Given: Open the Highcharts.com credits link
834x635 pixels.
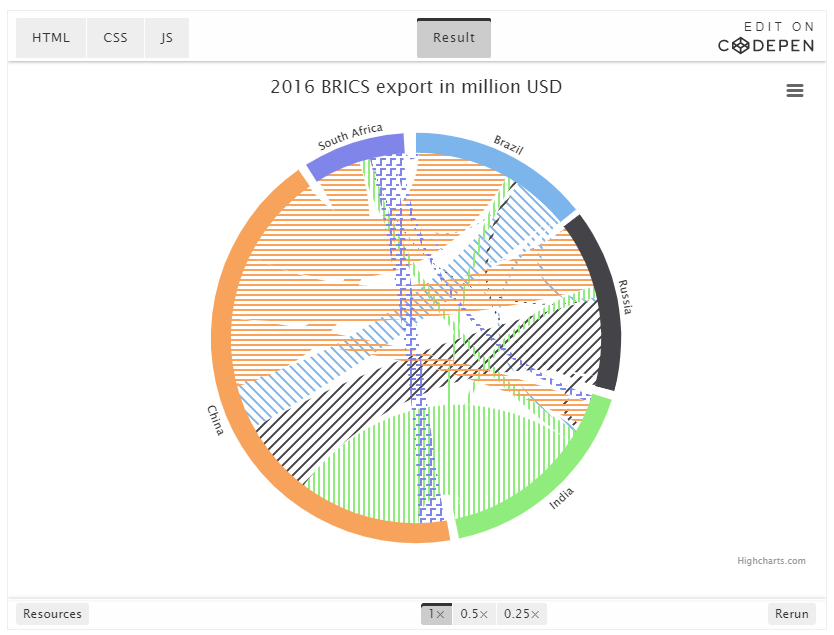Looking at the screenshot, I should pos(771,561).
